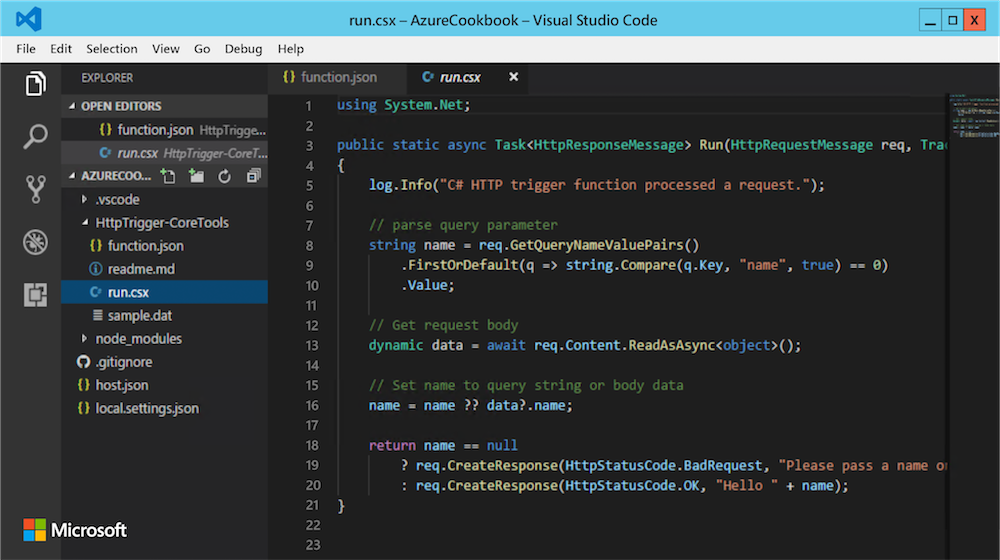
Task: Open the Source Control view
Action: [36, 189]
